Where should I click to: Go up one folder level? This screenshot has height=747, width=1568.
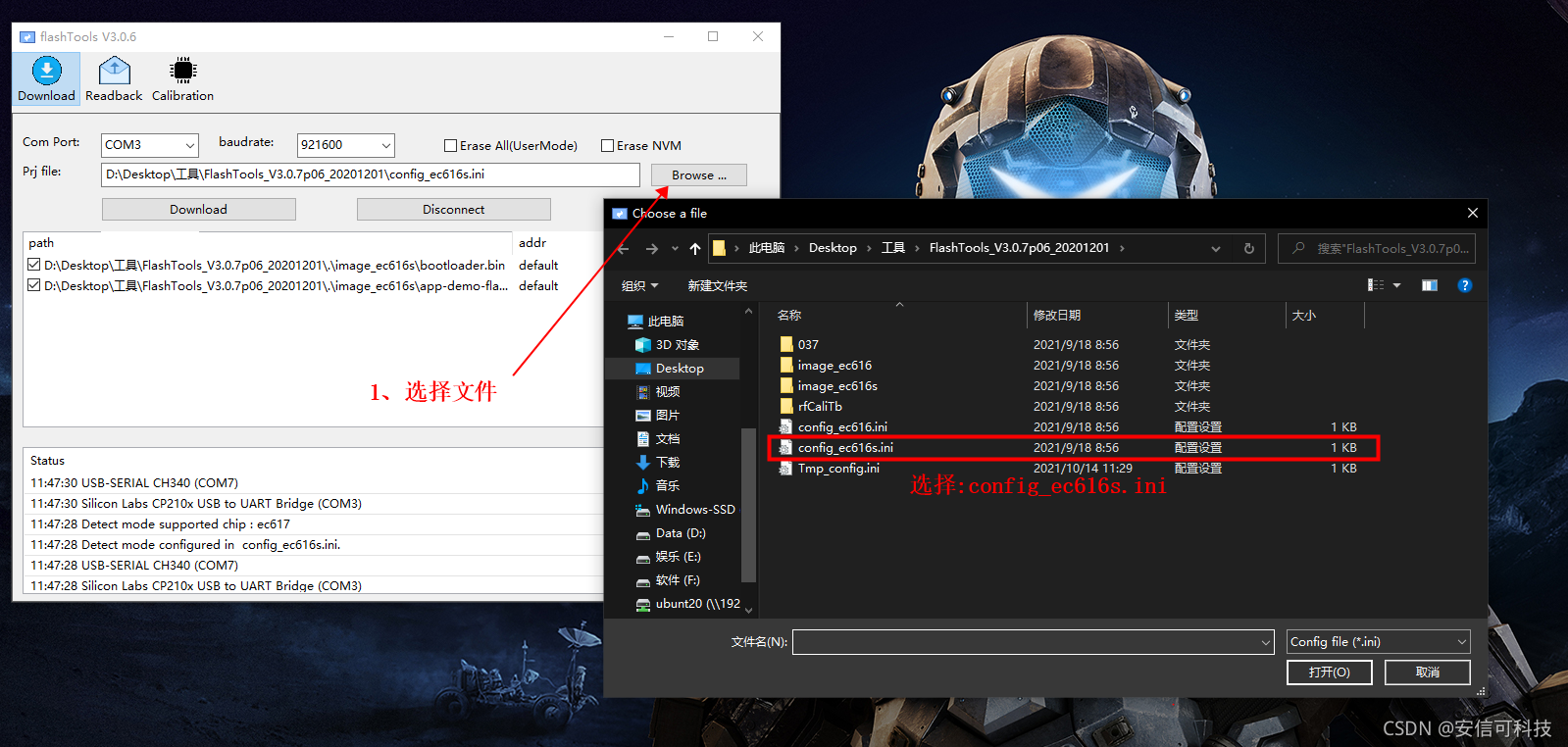point(695,249)
